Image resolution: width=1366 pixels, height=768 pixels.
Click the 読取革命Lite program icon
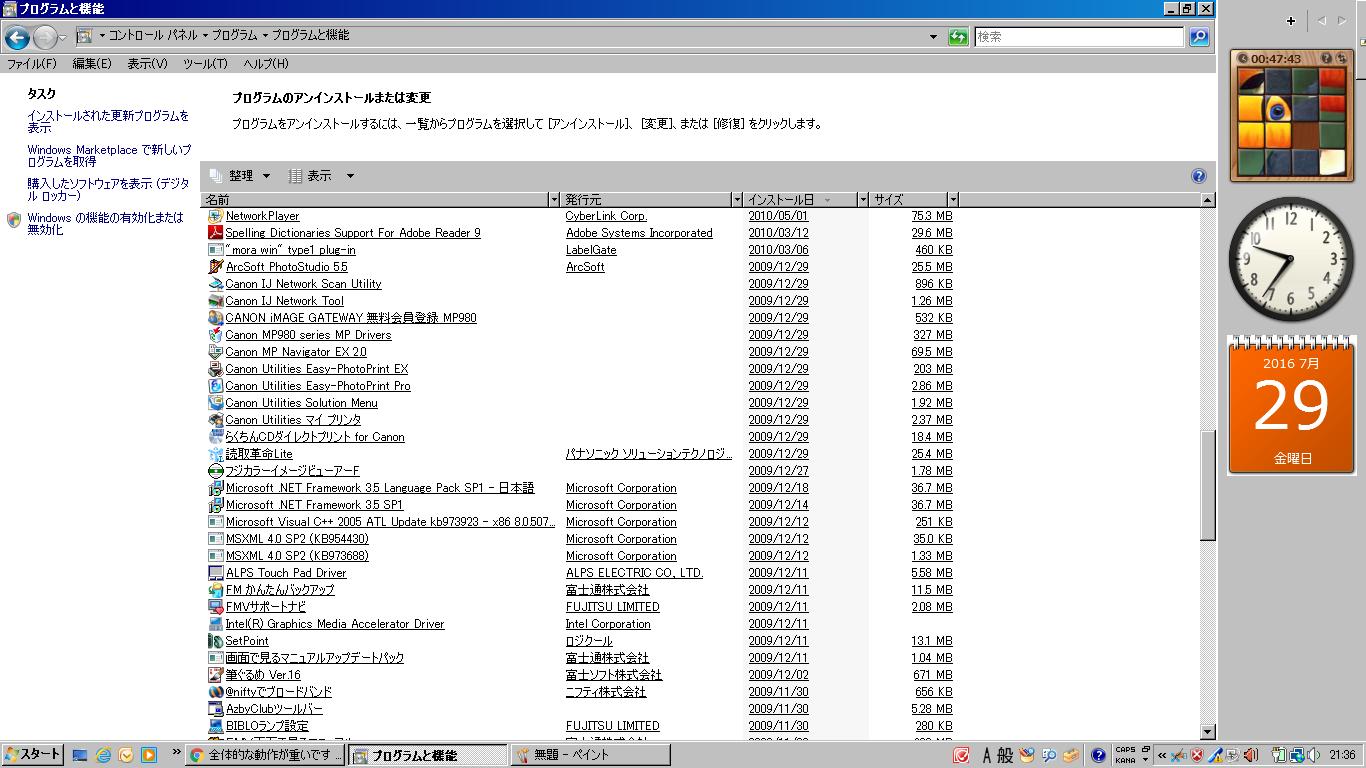point(214,454)
